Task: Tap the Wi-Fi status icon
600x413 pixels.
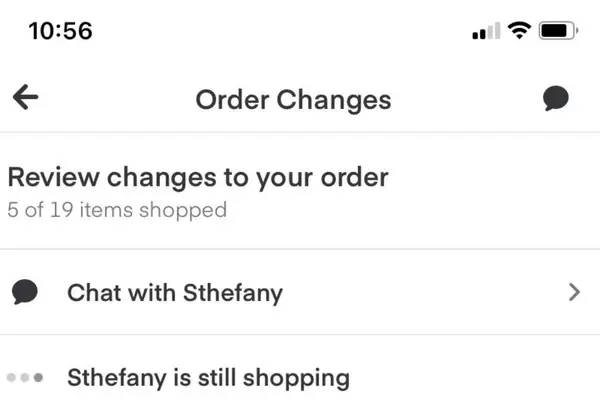Action: (x=518, y=31)
